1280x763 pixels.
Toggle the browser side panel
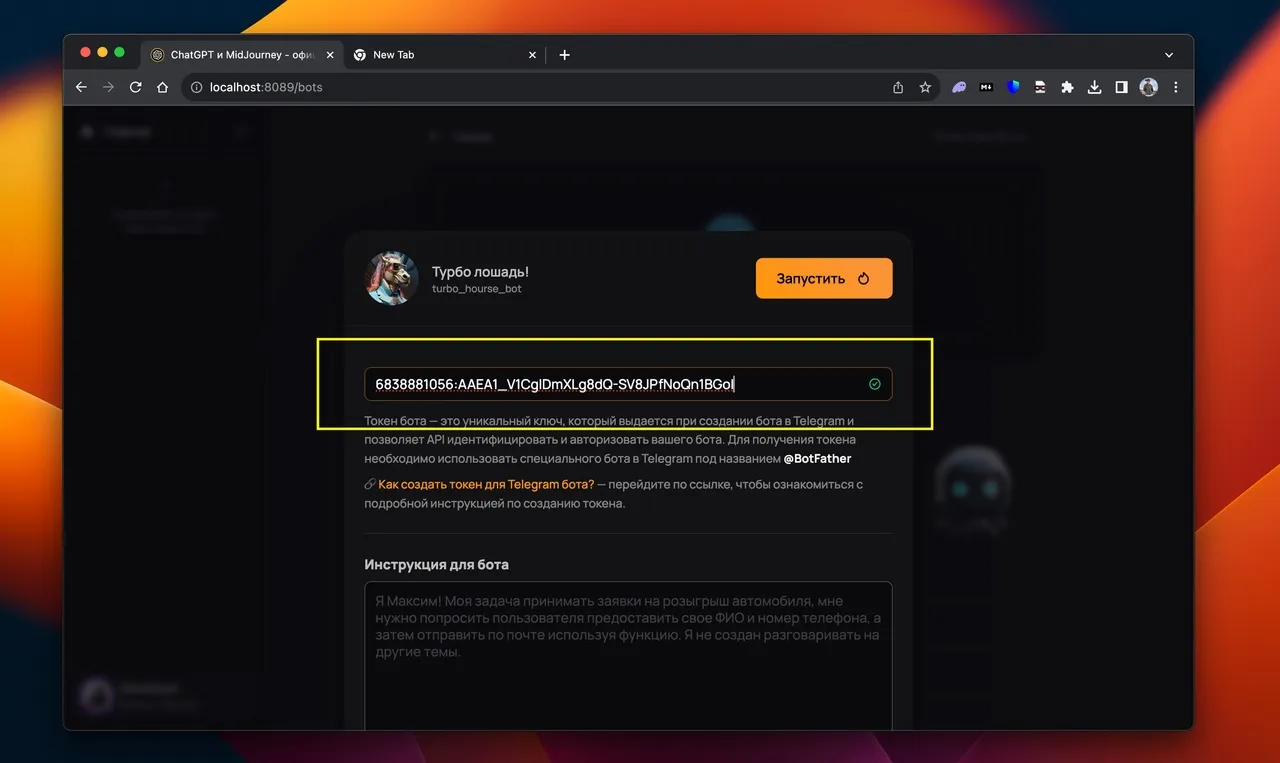point(1121,87)
